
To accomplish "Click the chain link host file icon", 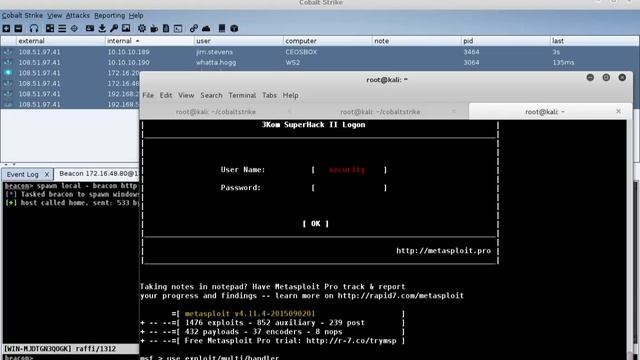I will coord(193,29).
